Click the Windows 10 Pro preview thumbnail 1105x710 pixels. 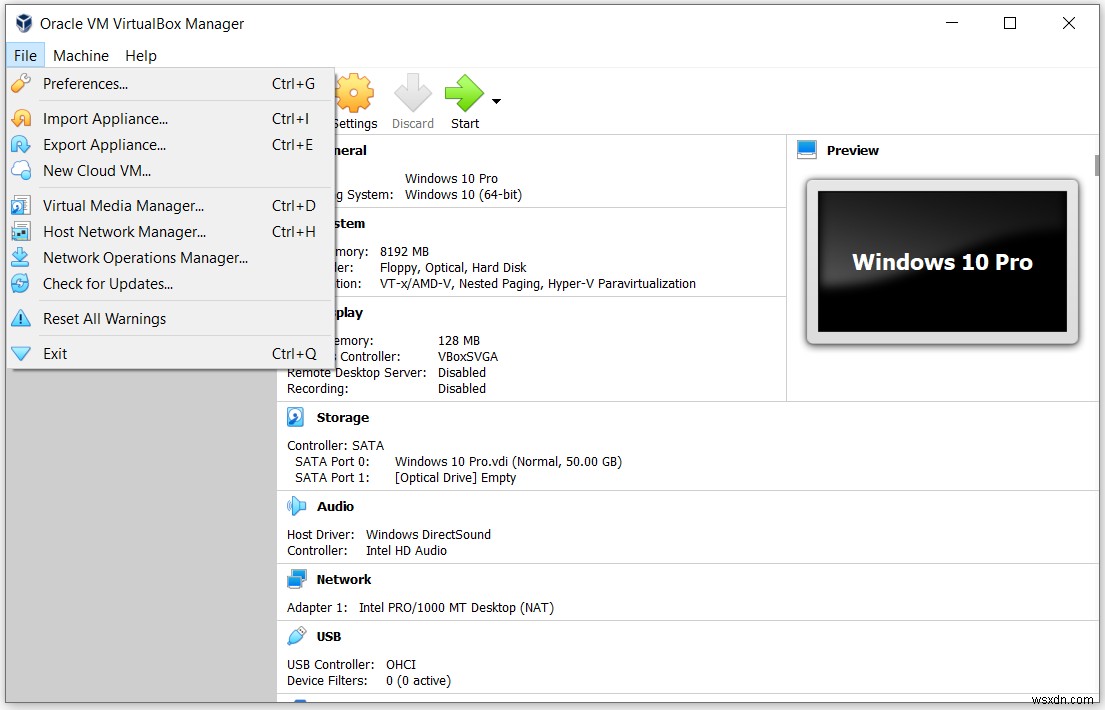click(941, 262)
